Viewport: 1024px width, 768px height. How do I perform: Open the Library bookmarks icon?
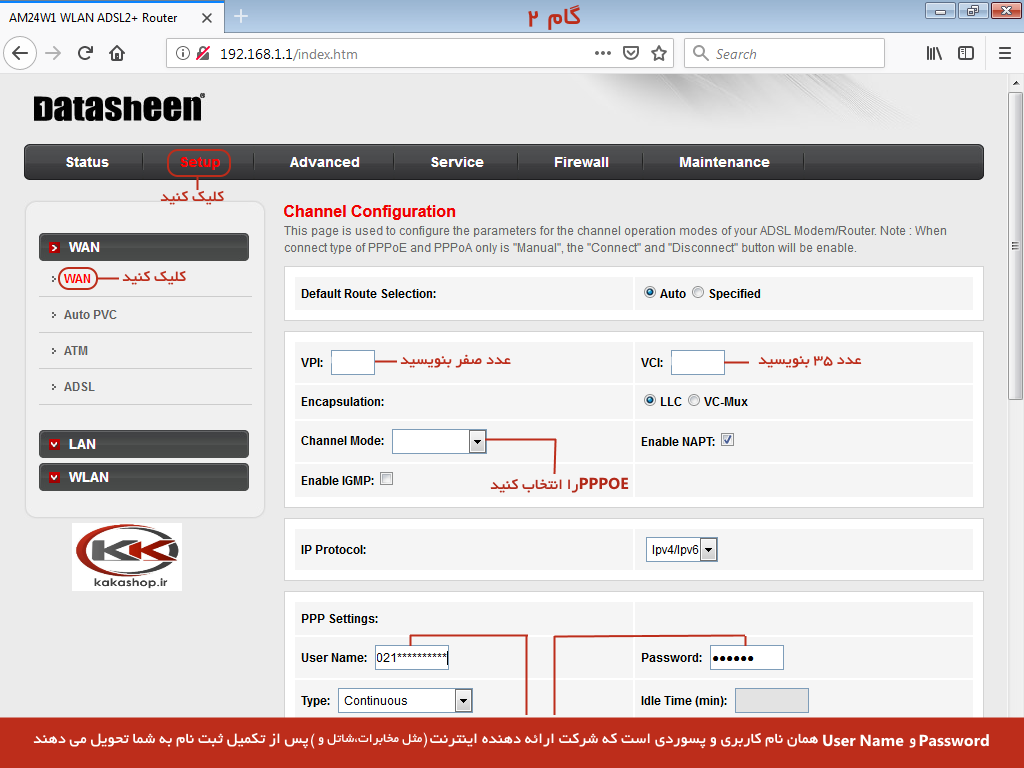pos(934,53)
